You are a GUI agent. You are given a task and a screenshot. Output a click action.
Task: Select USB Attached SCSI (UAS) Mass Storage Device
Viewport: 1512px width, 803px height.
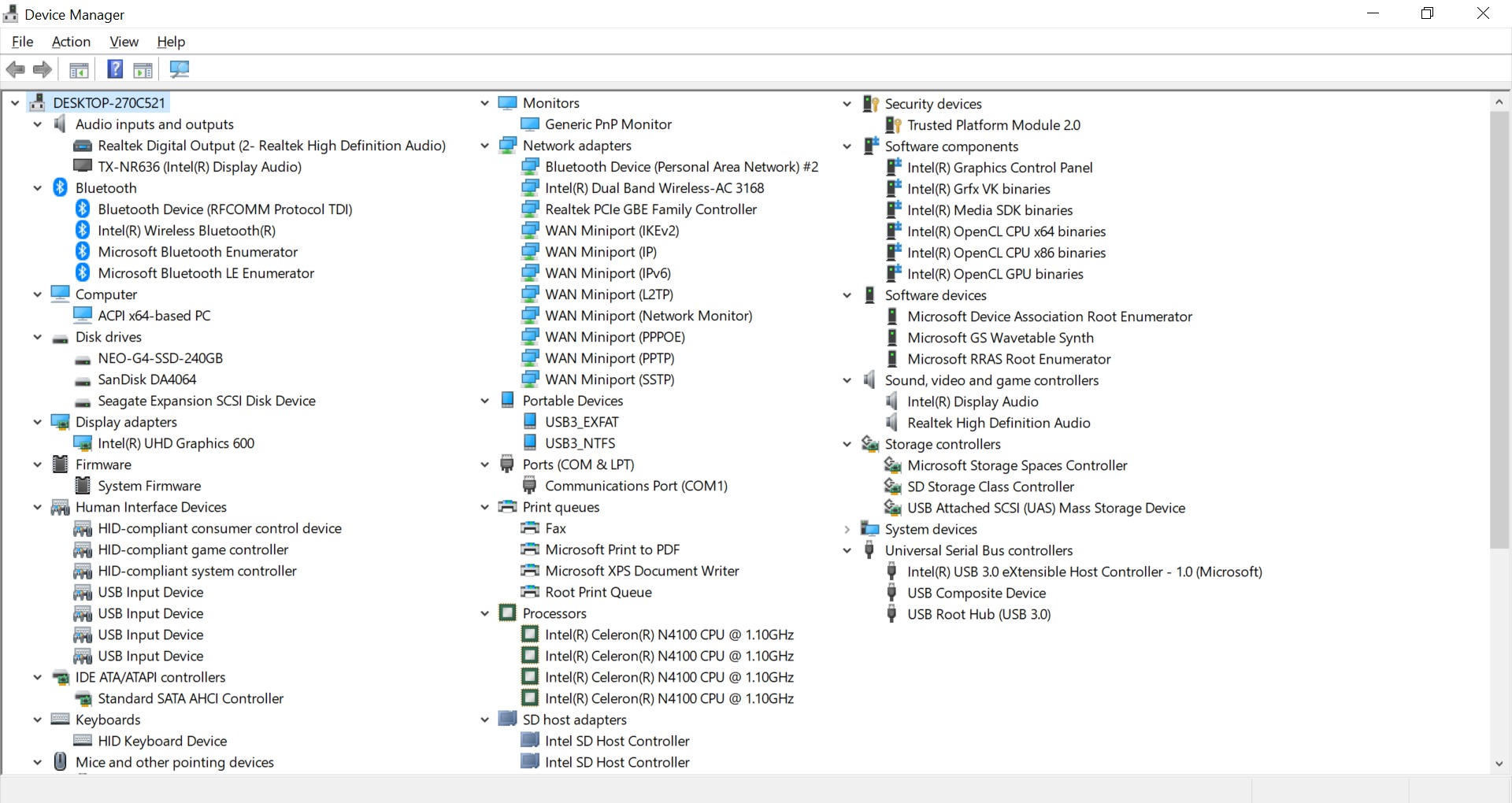(x=1046, y=508)
